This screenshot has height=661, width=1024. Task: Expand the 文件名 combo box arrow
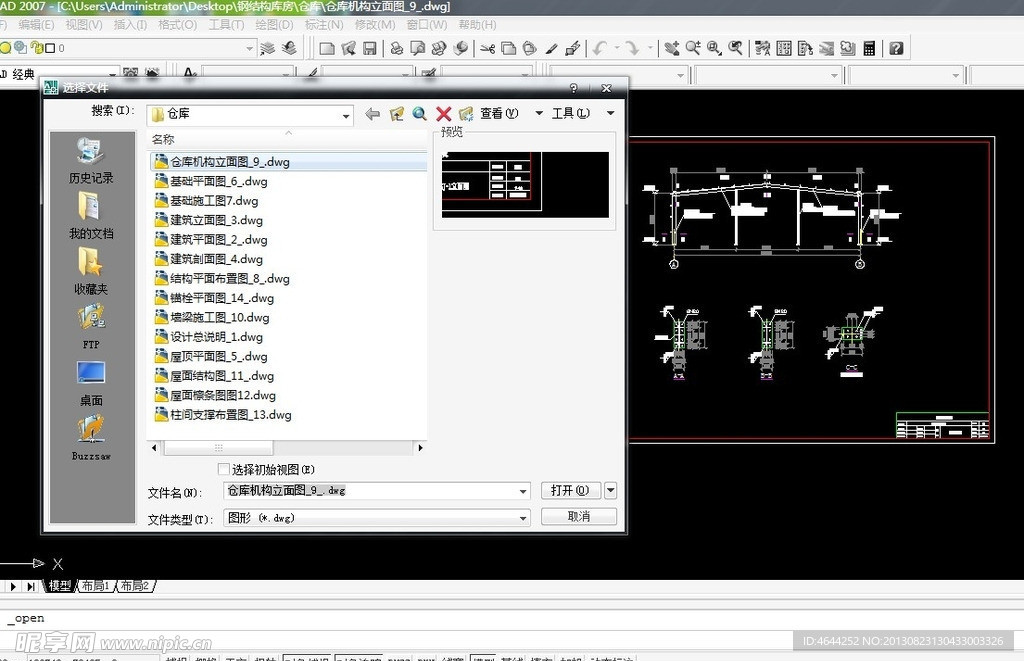point(523,491)
